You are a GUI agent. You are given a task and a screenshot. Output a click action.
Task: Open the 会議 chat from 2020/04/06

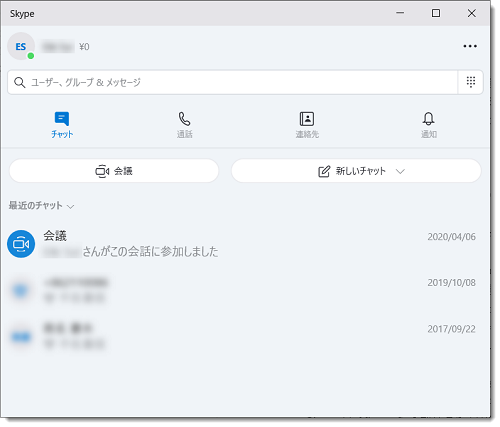pyautogui.click(x=245, y=244)
